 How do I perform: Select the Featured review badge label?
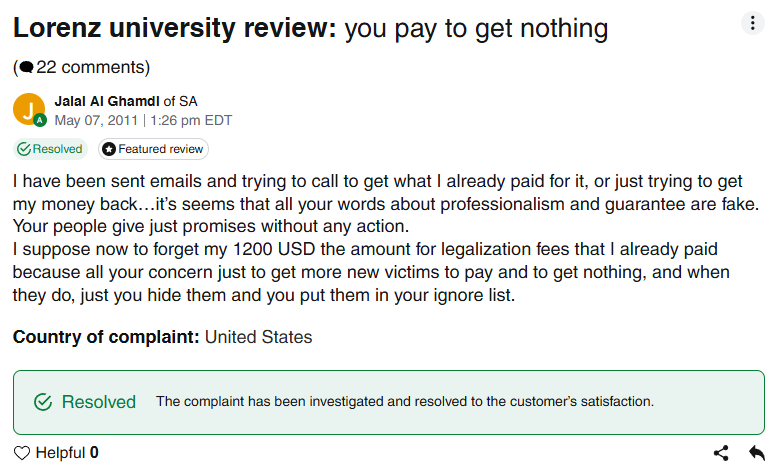[160, 149]
